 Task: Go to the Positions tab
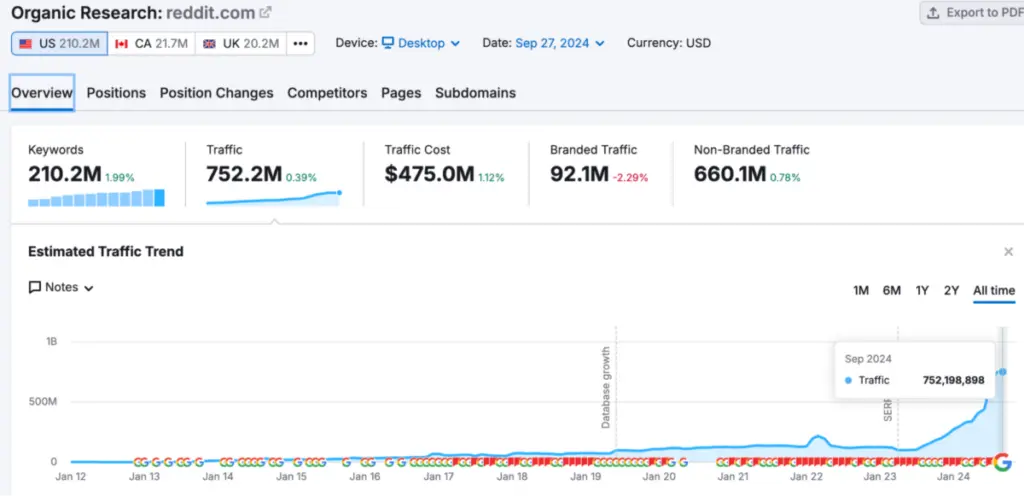tap(116, 93)
